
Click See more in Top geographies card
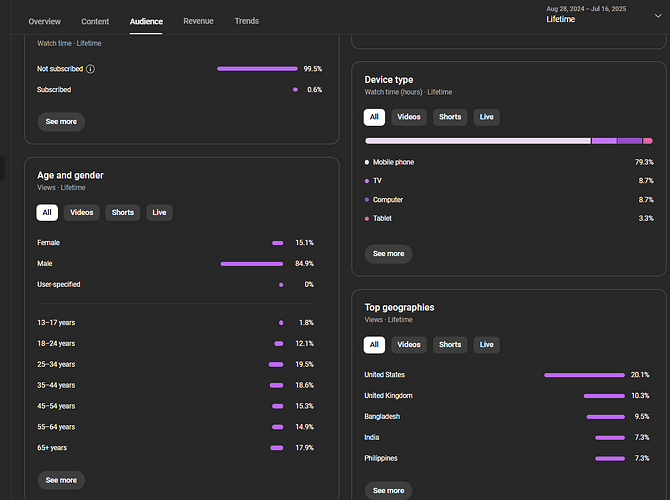pyautogui.click(x=388, y=491)
